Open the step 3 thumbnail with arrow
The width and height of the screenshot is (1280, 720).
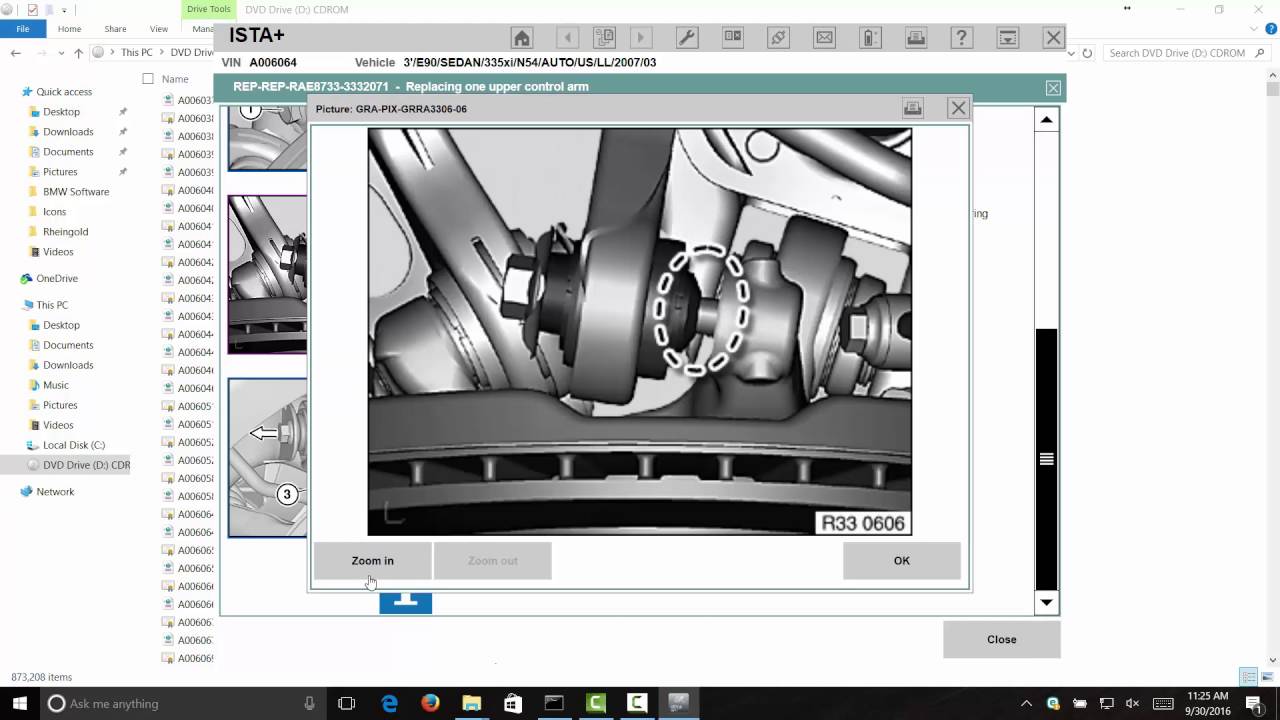tap(267, 458)
